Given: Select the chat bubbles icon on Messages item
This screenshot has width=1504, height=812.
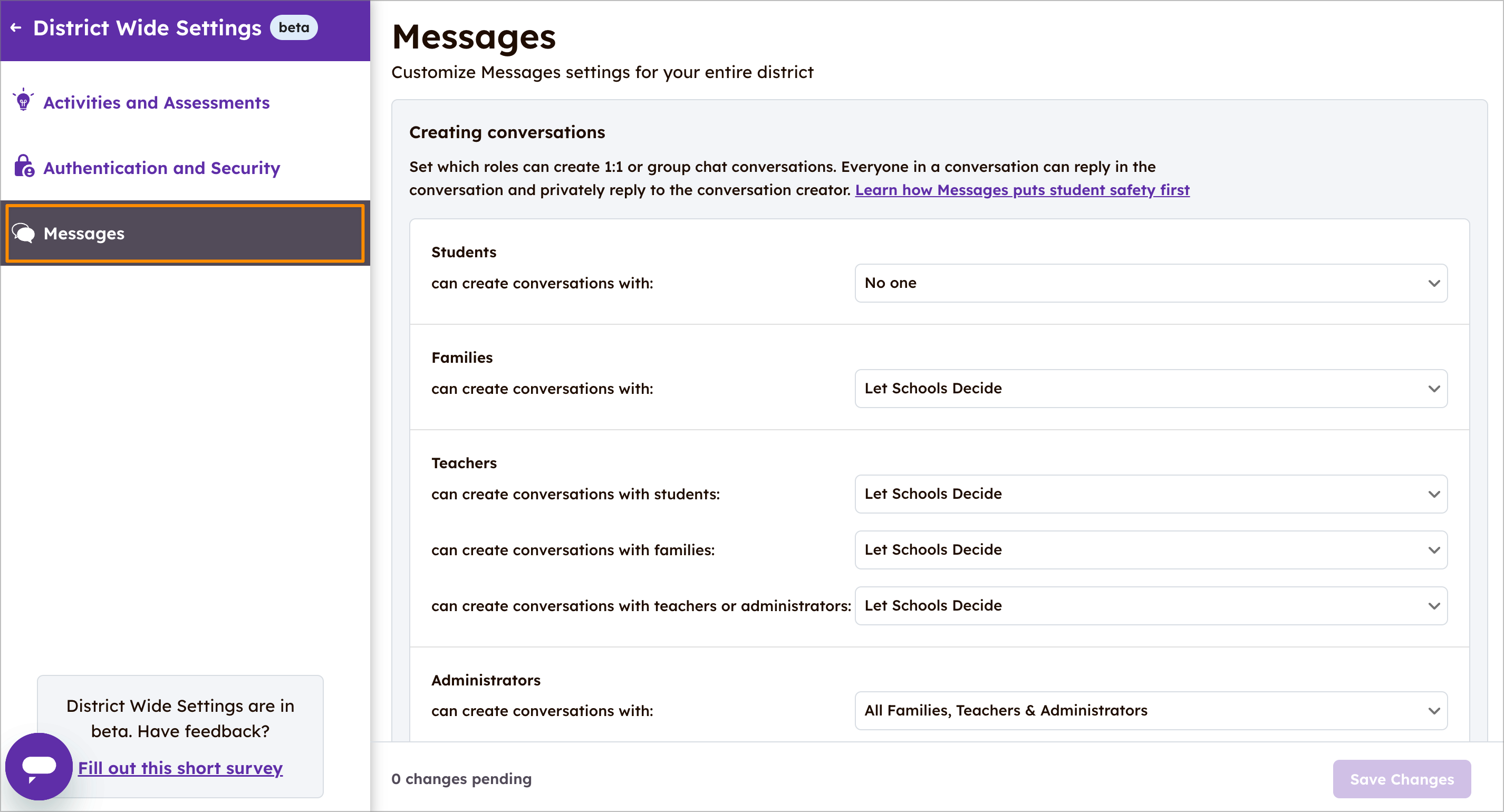Looking at the screenshot, I should 23,233.
